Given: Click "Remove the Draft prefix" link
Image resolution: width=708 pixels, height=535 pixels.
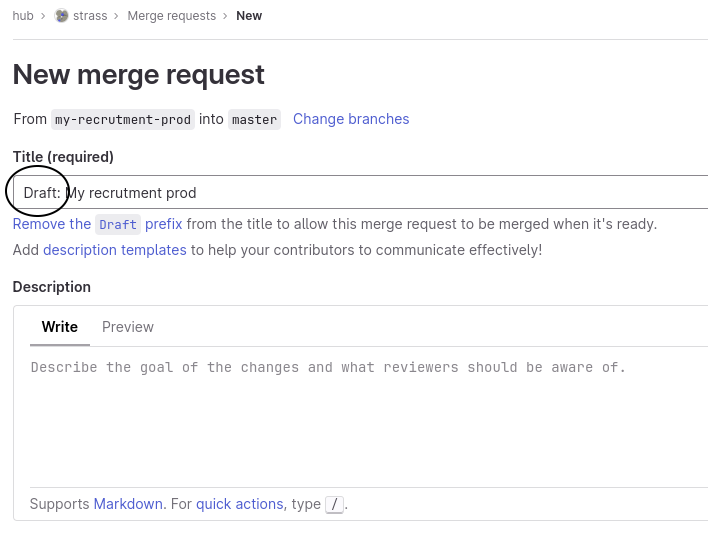Looking at the screenshot, I should [x=98, y=224].
